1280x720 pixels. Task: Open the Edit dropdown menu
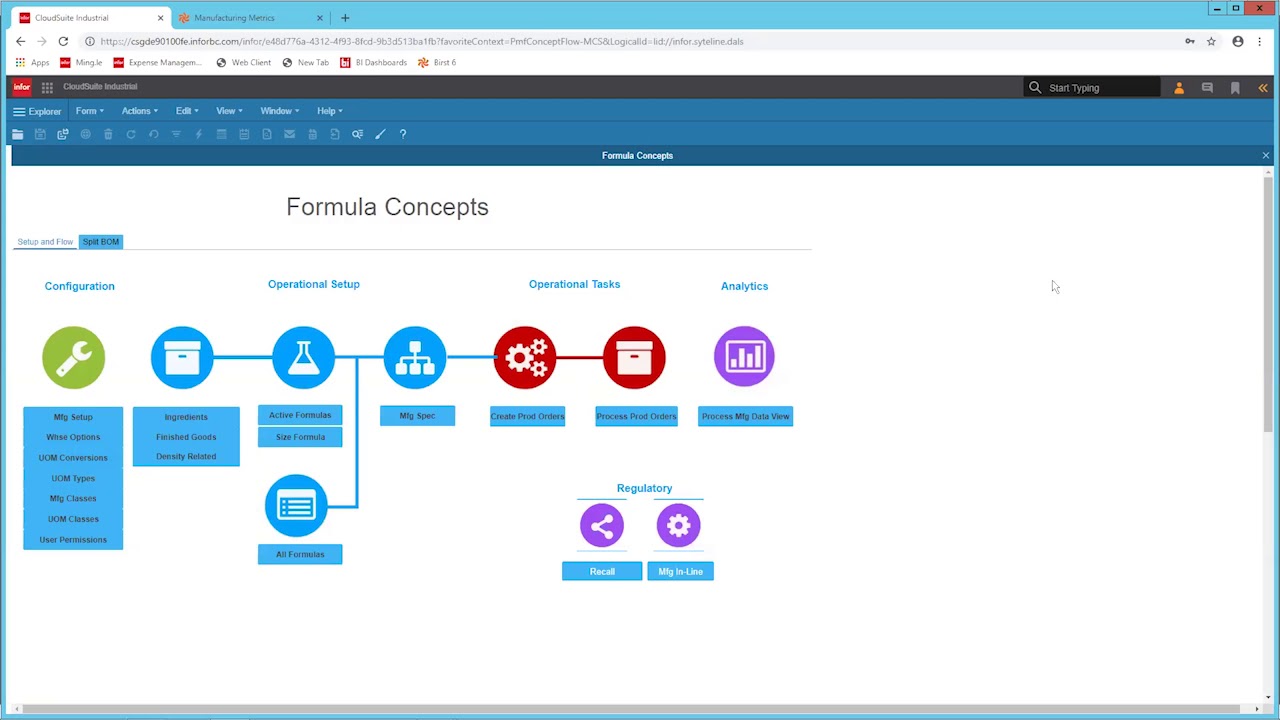click(187, 111)
